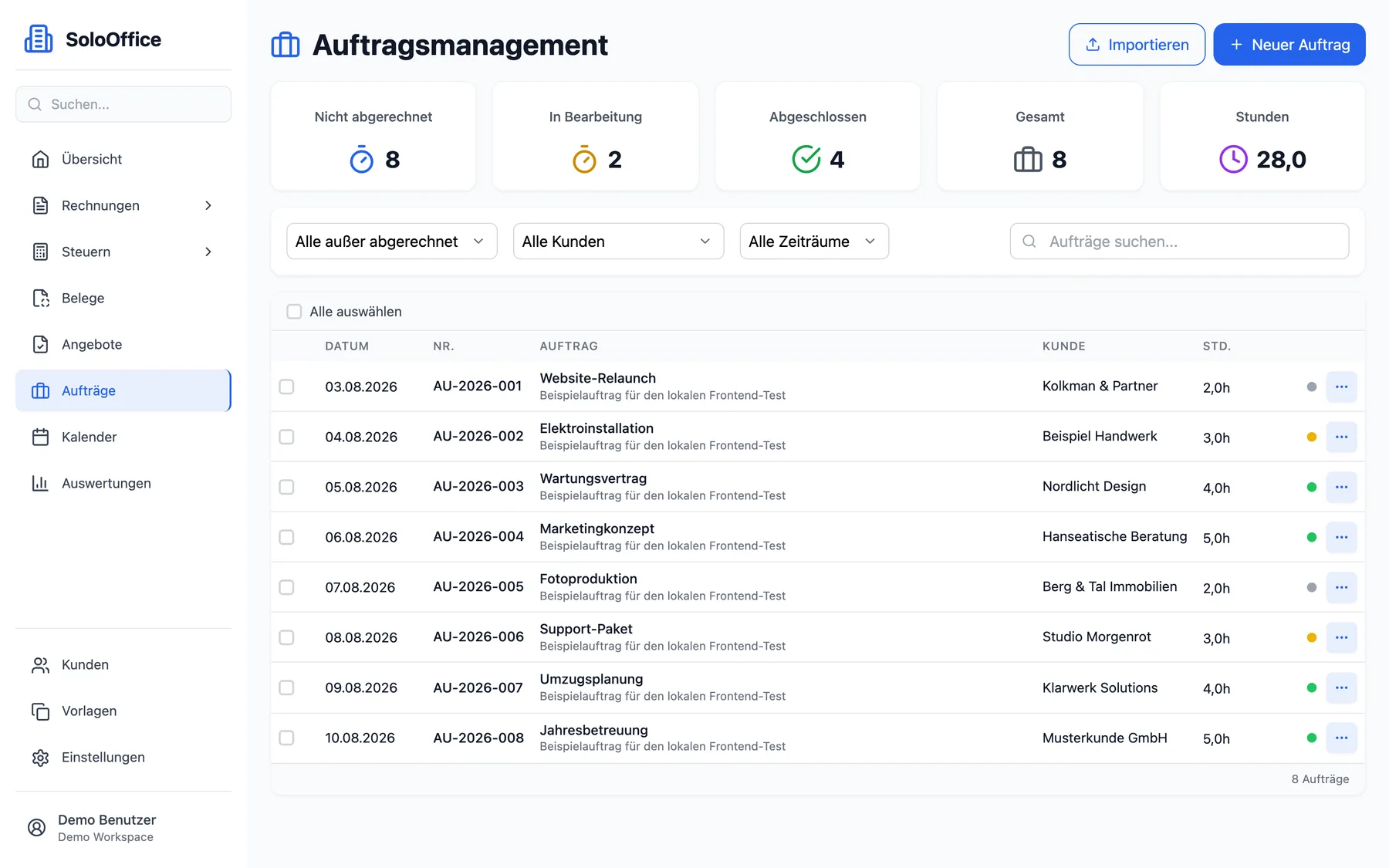
Task: Click the Vorlagen copy icon
Action: click(x=41, y=711)
